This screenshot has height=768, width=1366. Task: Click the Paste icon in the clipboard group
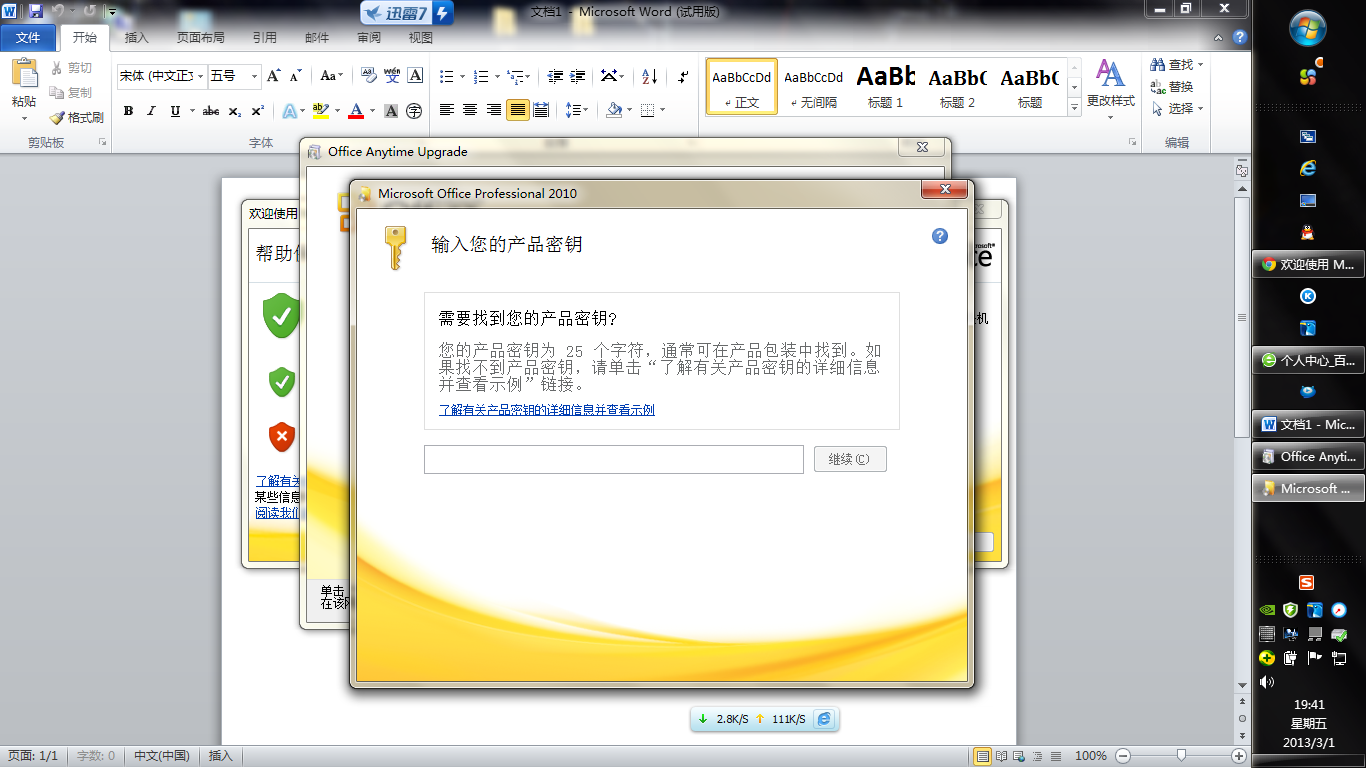24,73
